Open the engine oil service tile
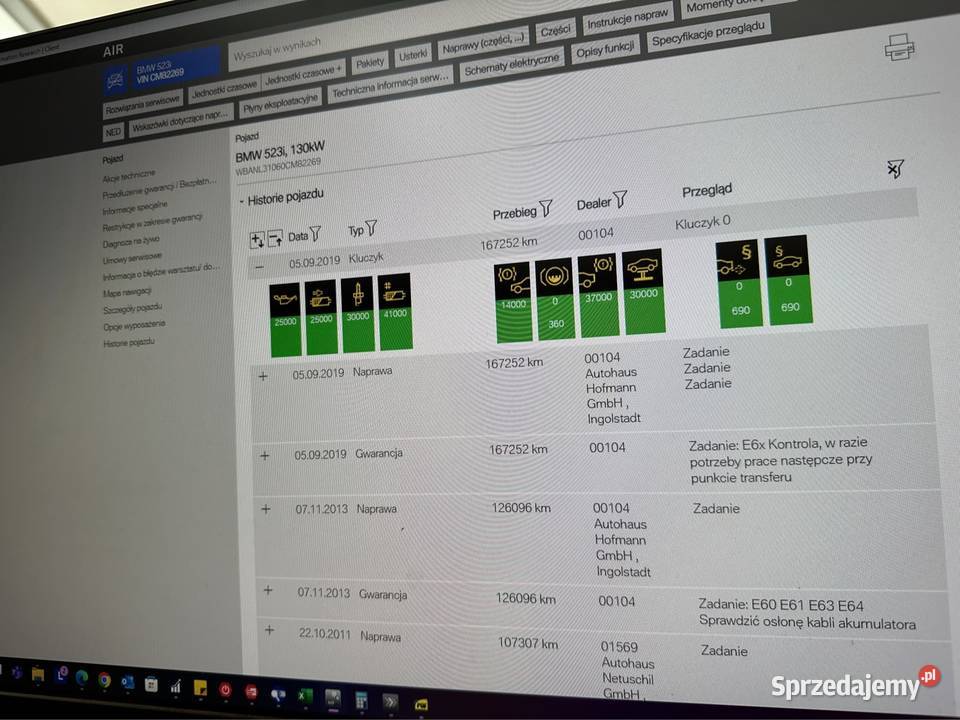The image size is (960, 720). click(x=285, y=320)
